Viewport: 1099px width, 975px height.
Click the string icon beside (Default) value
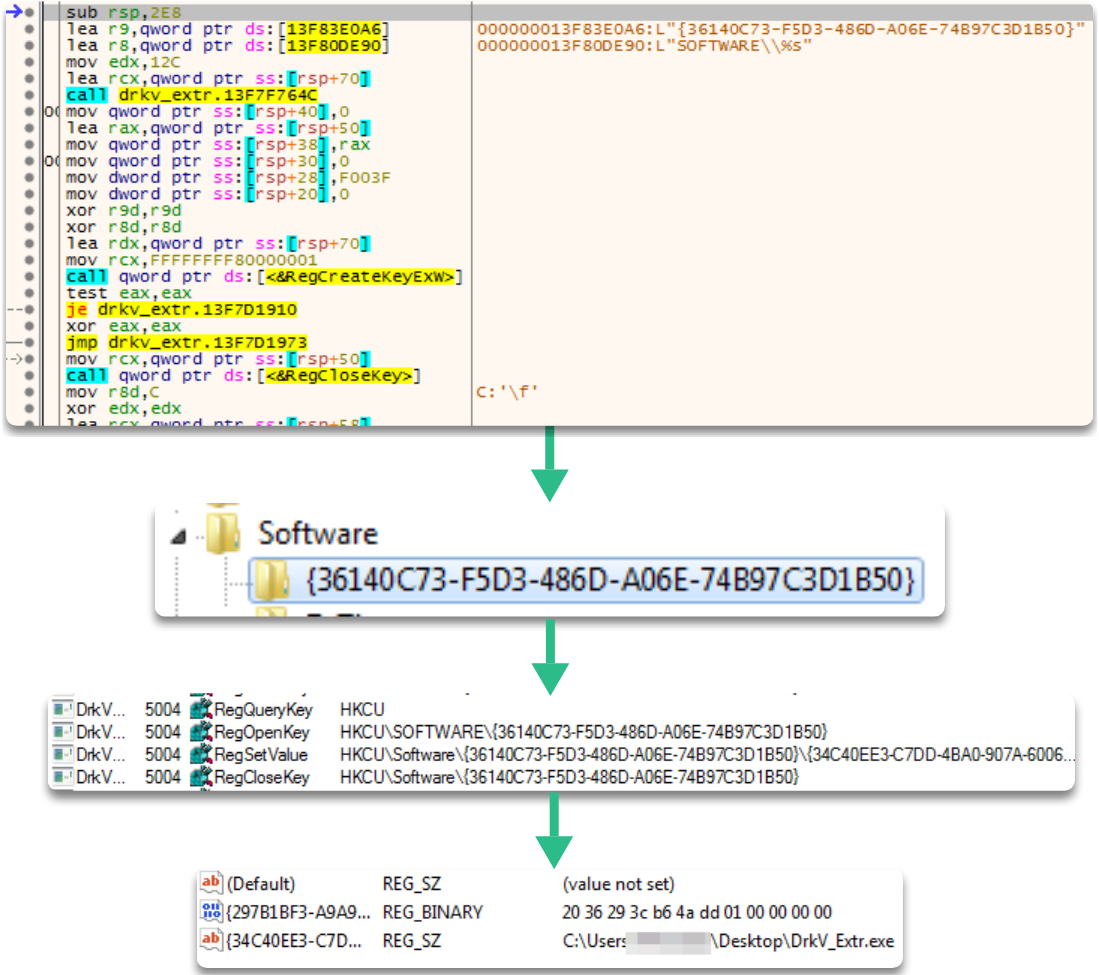(211, 882)
